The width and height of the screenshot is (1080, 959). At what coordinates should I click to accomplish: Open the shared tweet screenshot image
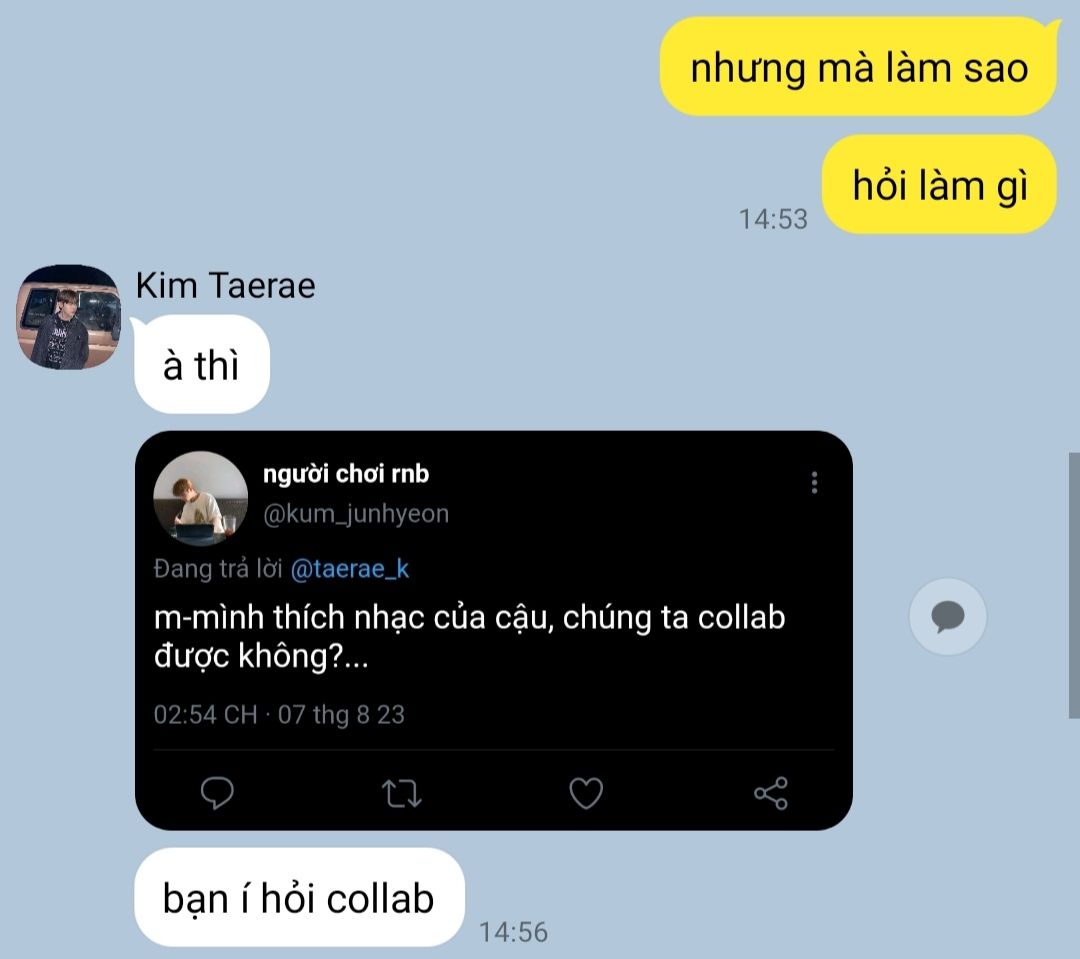494,630
